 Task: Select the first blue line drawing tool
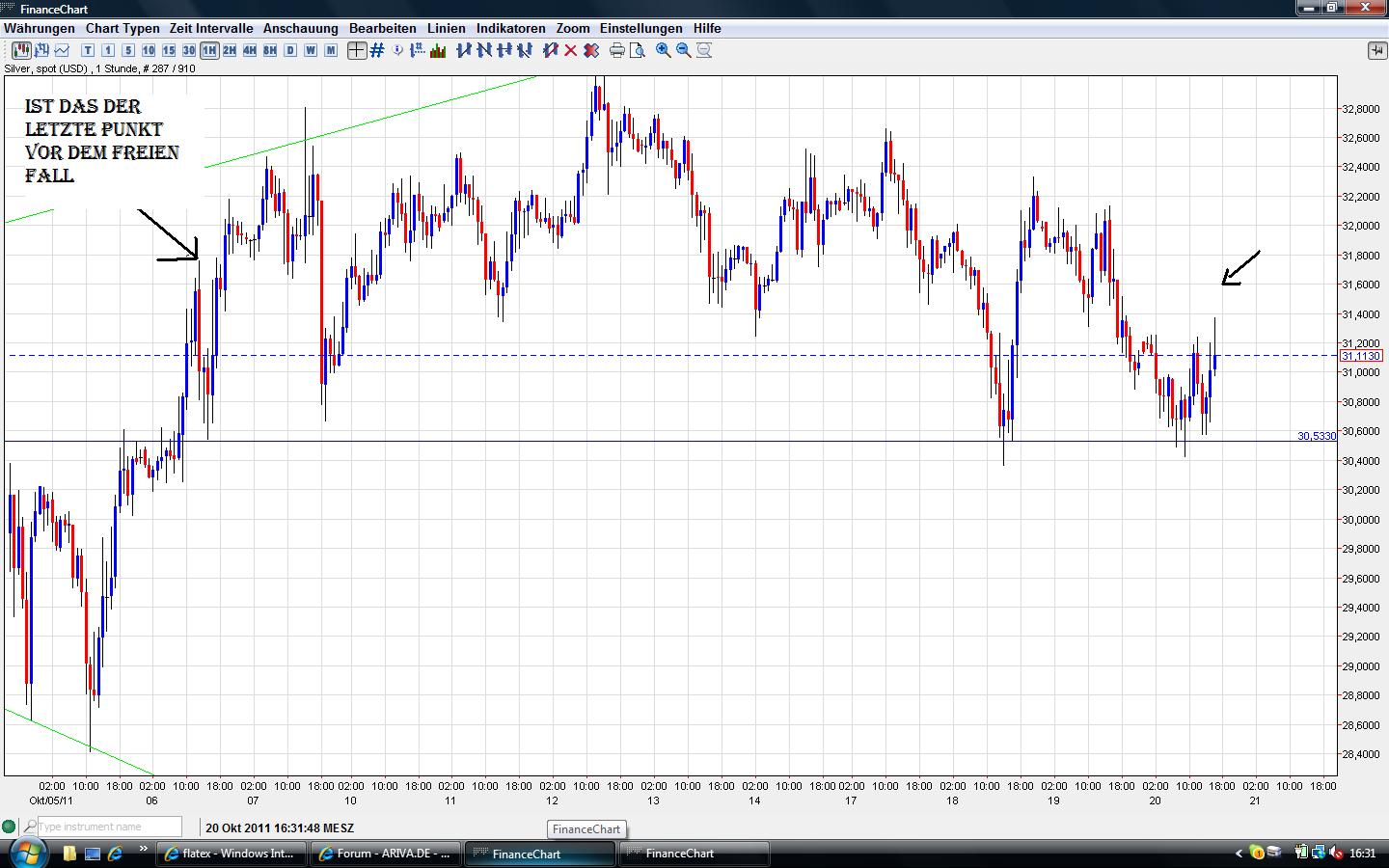pyautogui.click(x=464, y=50)
